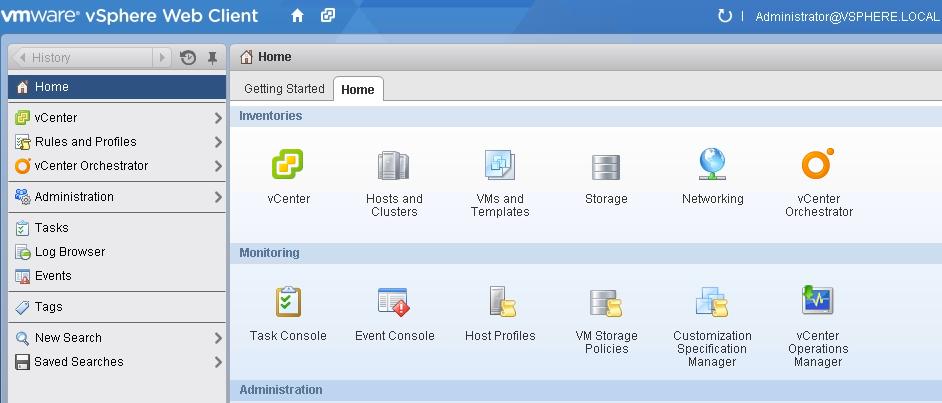942x403 pixels.
Task: Click the History label in navigator
Action: click(51, 58)
